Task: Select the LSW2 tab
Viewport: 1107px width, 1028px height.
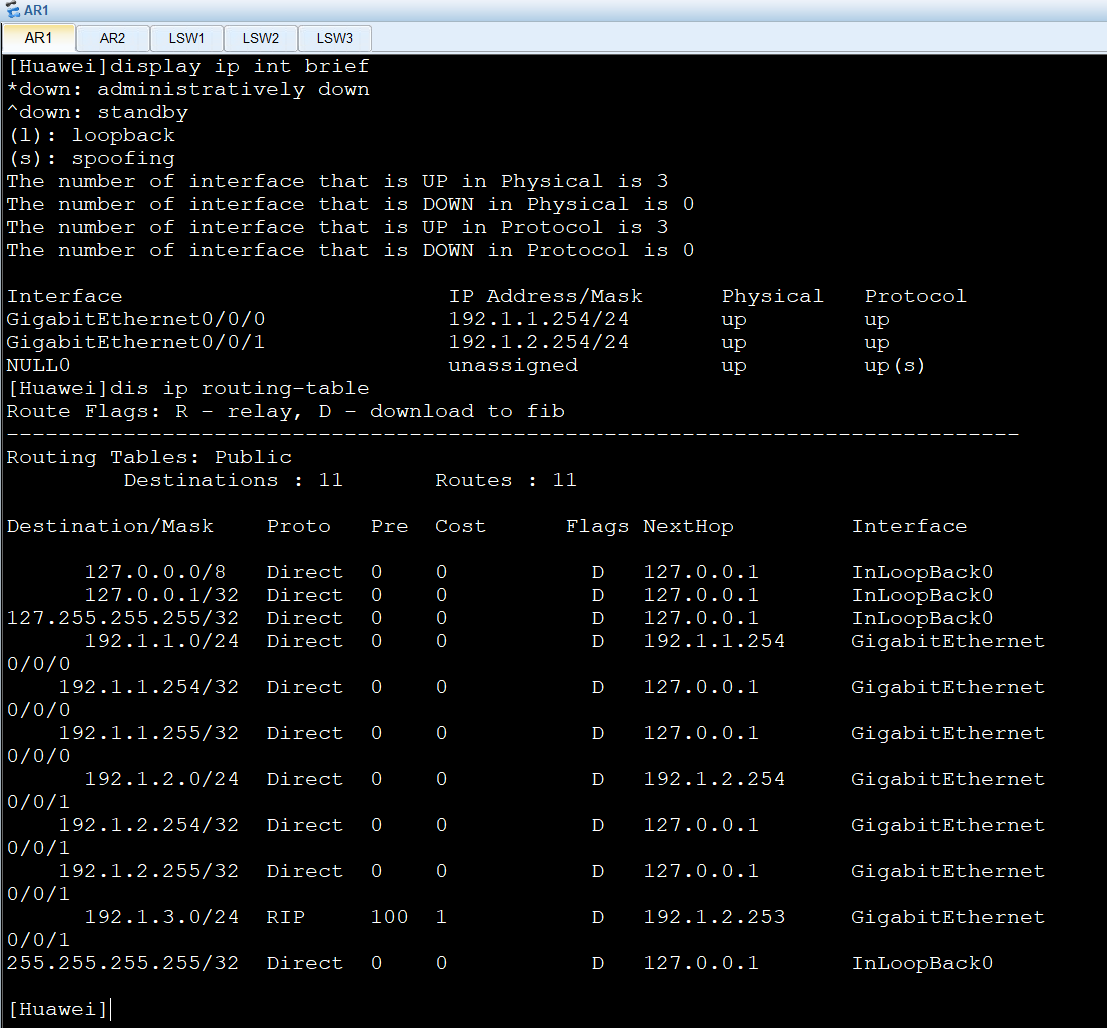Action: 260,39
